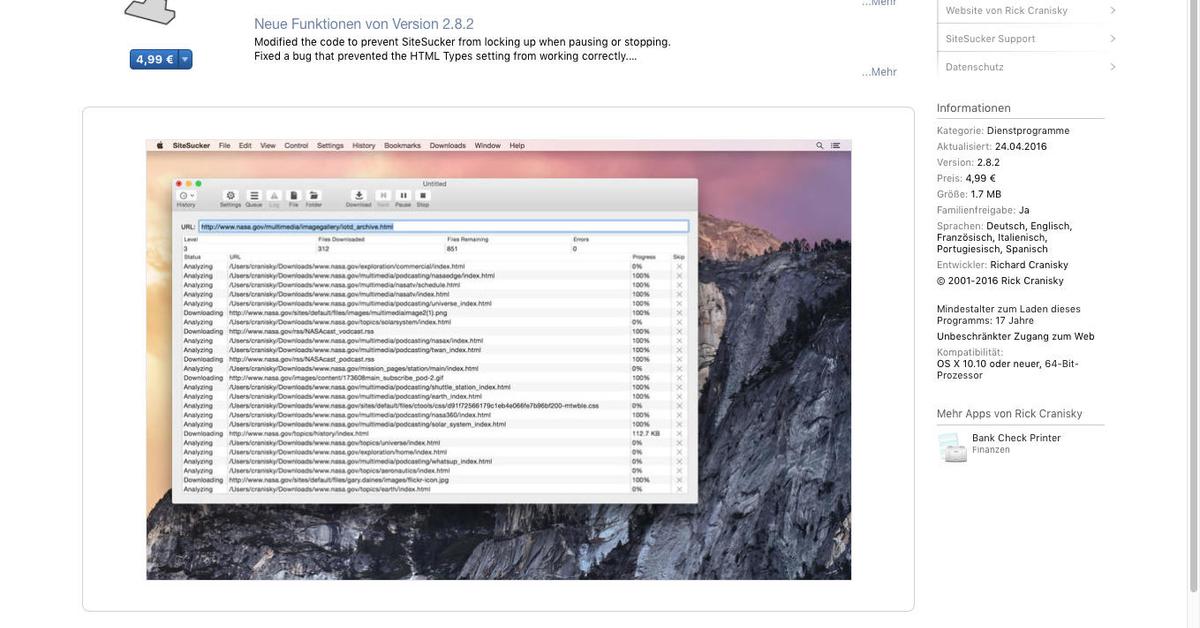The height and width of the screenshot is (628, 1200).
Task: Open the Bank Check Printer app link
Action: (x=1016, y=438)
